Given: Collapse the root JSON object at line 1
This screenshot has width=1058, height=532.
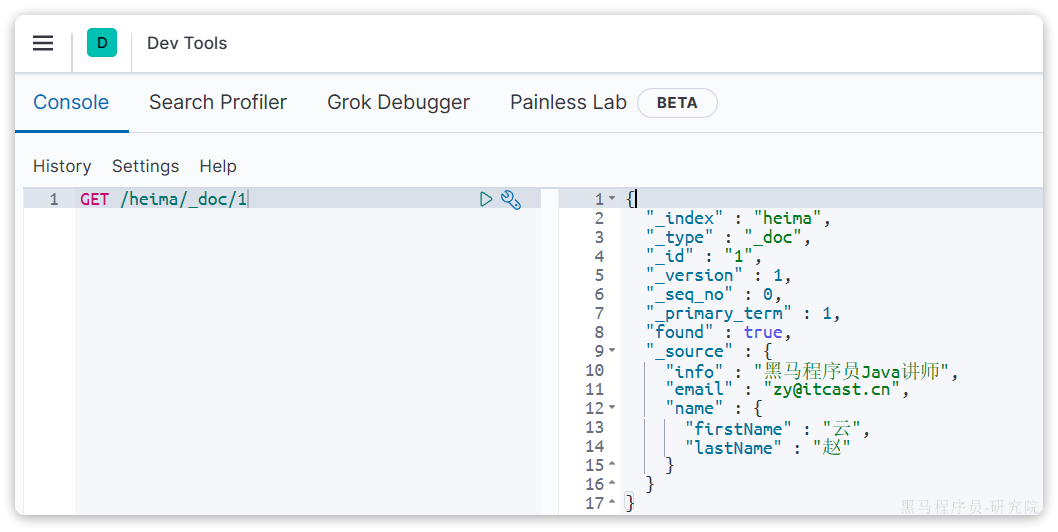Looking at the screenshot, I should click(x=612, y=199).
